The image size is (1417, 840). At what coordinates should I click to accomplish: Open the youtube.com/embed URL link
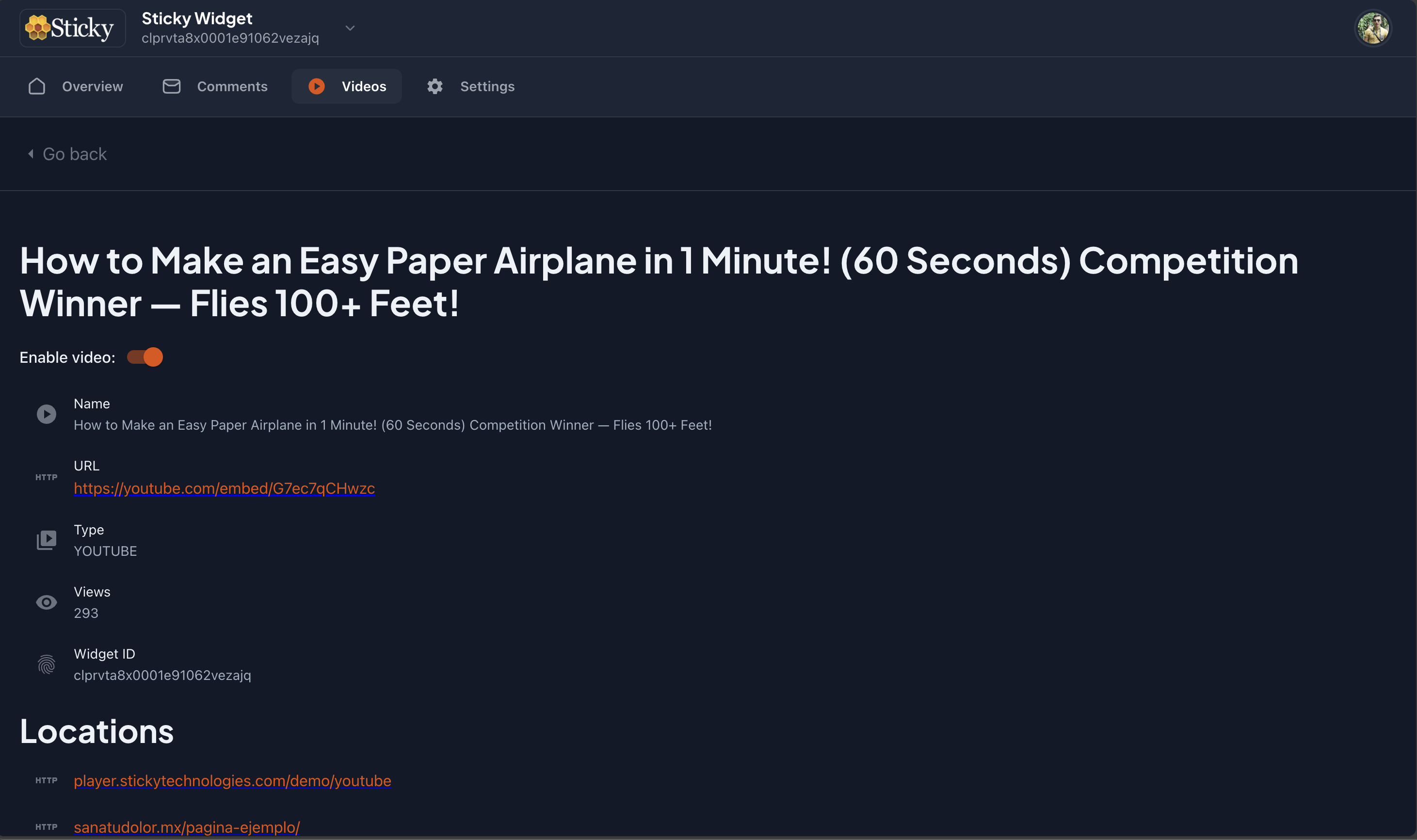point(224,488)
